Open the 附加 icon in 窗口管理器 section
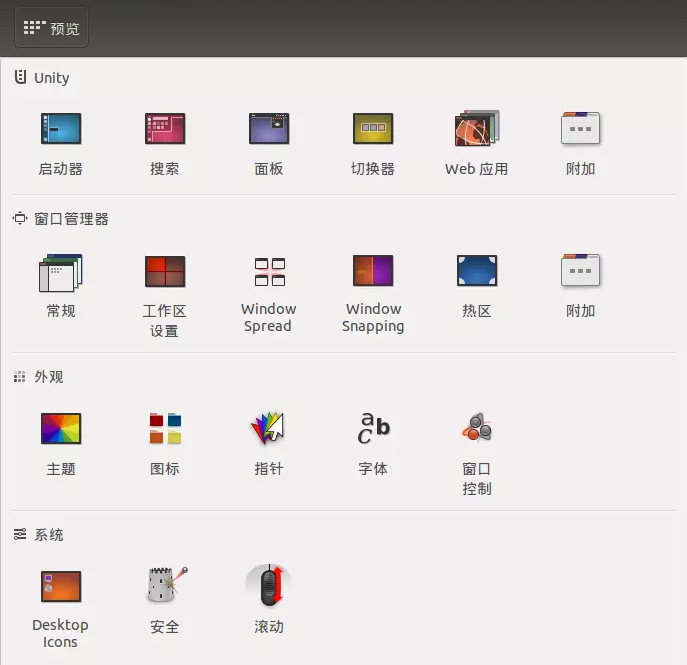 (x=581, y=270)
